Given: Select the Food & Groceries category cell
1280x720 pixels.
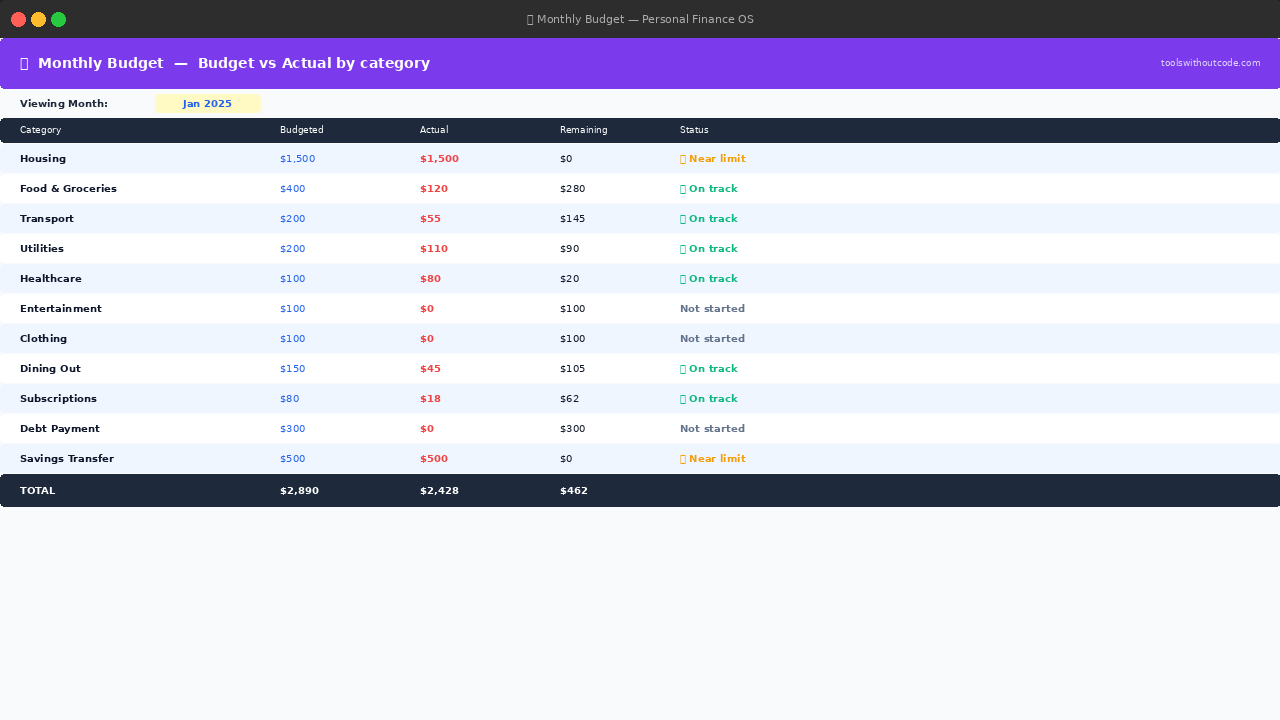Looking at the screenshot, I should tap(68, 189).
